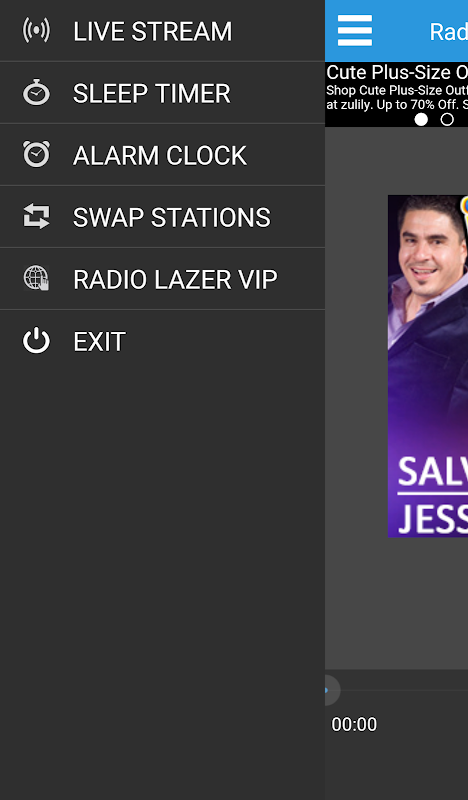The image size is (468, 800).
Task: Click the 00:00 elapsed time label
Action: (x=354, y=724)
